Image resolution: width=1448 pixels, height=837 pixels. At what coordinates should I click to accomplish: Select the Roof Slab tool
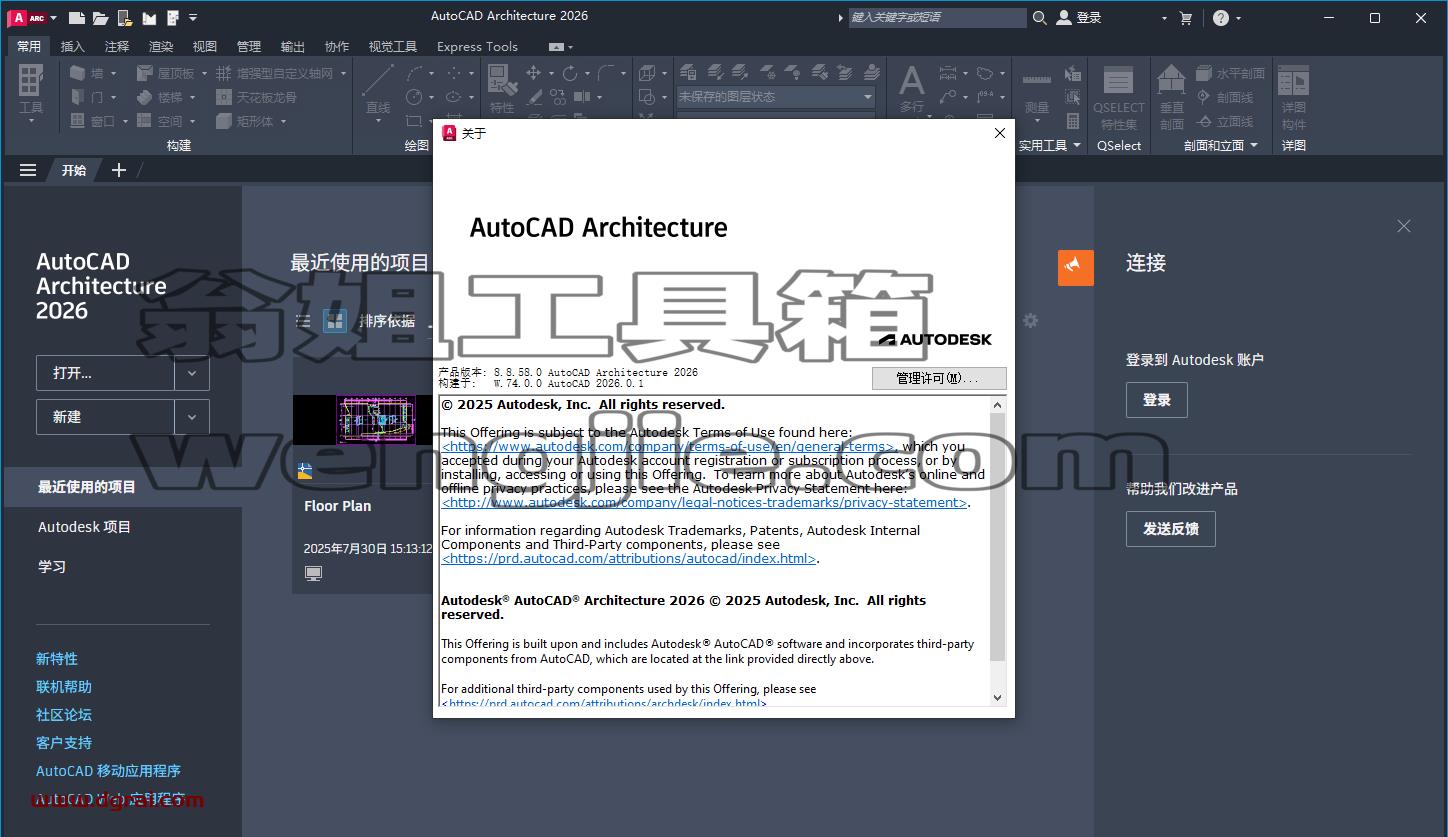[166, 73]
